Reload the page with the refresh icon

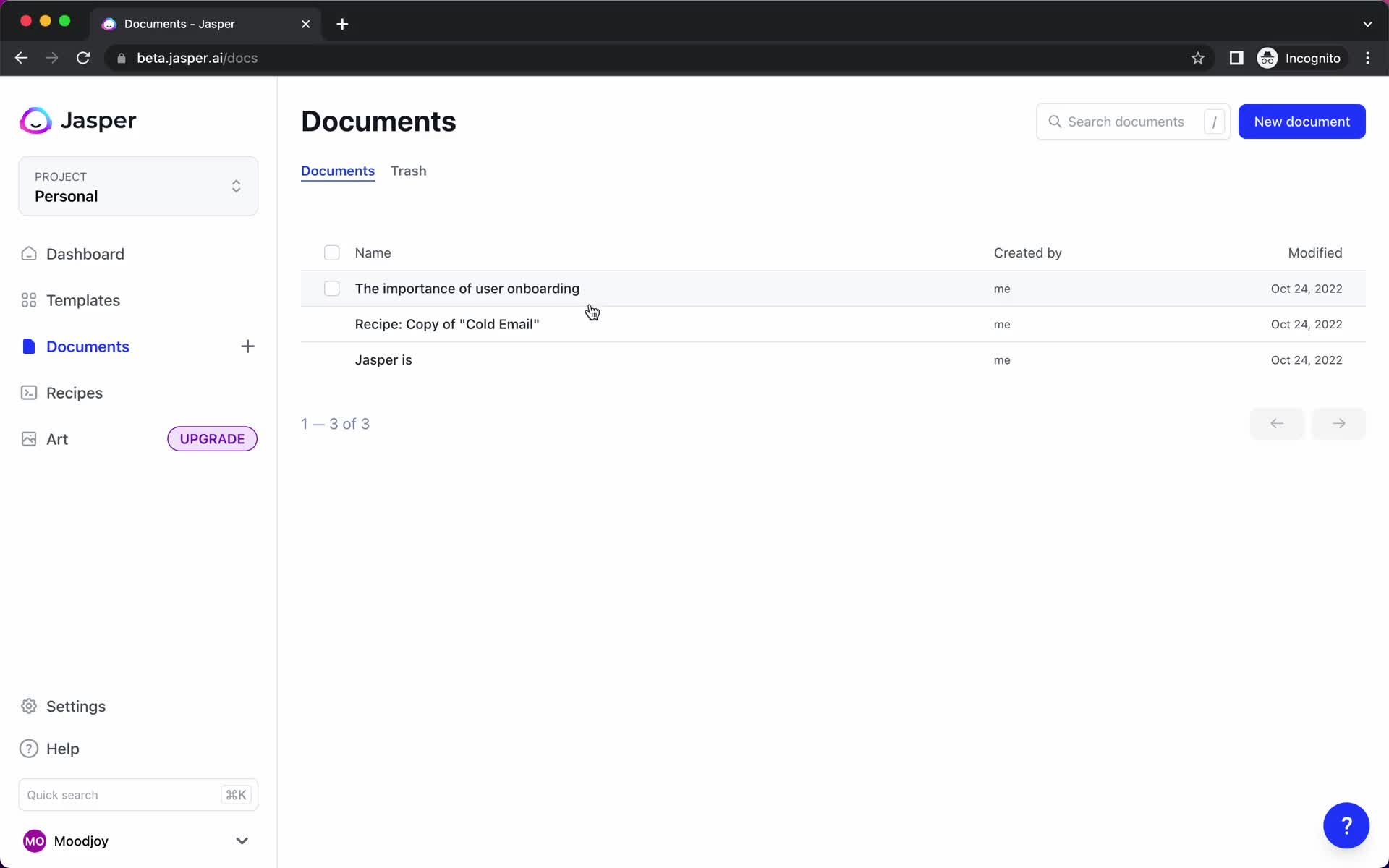(x=83, y=58)
